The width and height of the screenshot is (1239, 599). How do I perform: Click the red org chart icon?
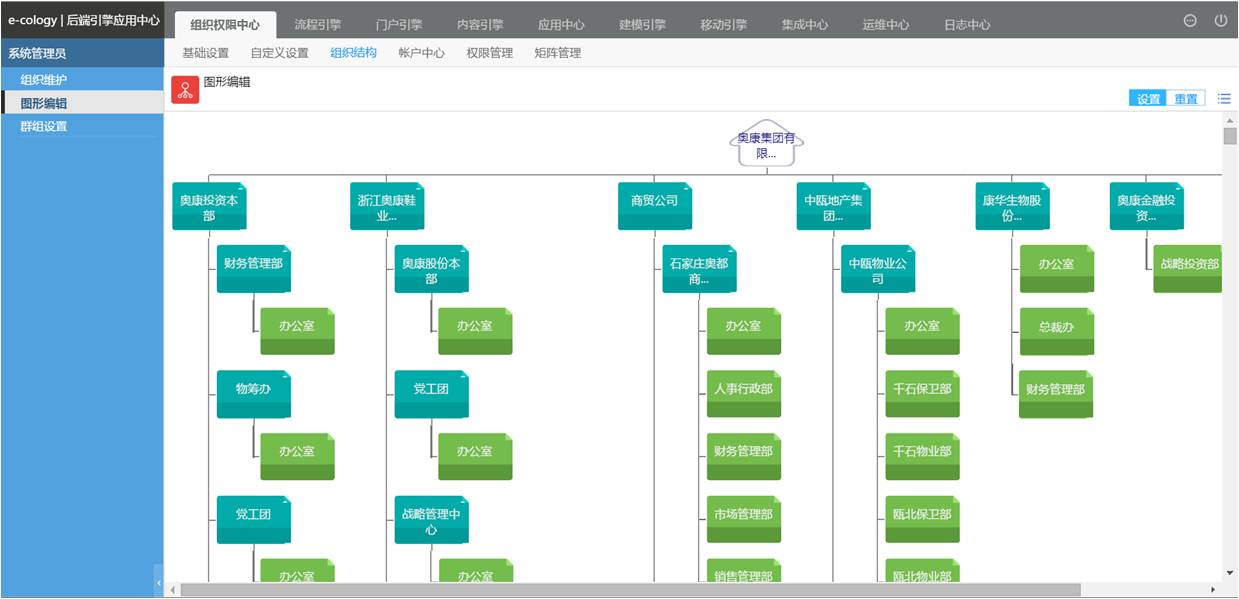click(185, 90)
